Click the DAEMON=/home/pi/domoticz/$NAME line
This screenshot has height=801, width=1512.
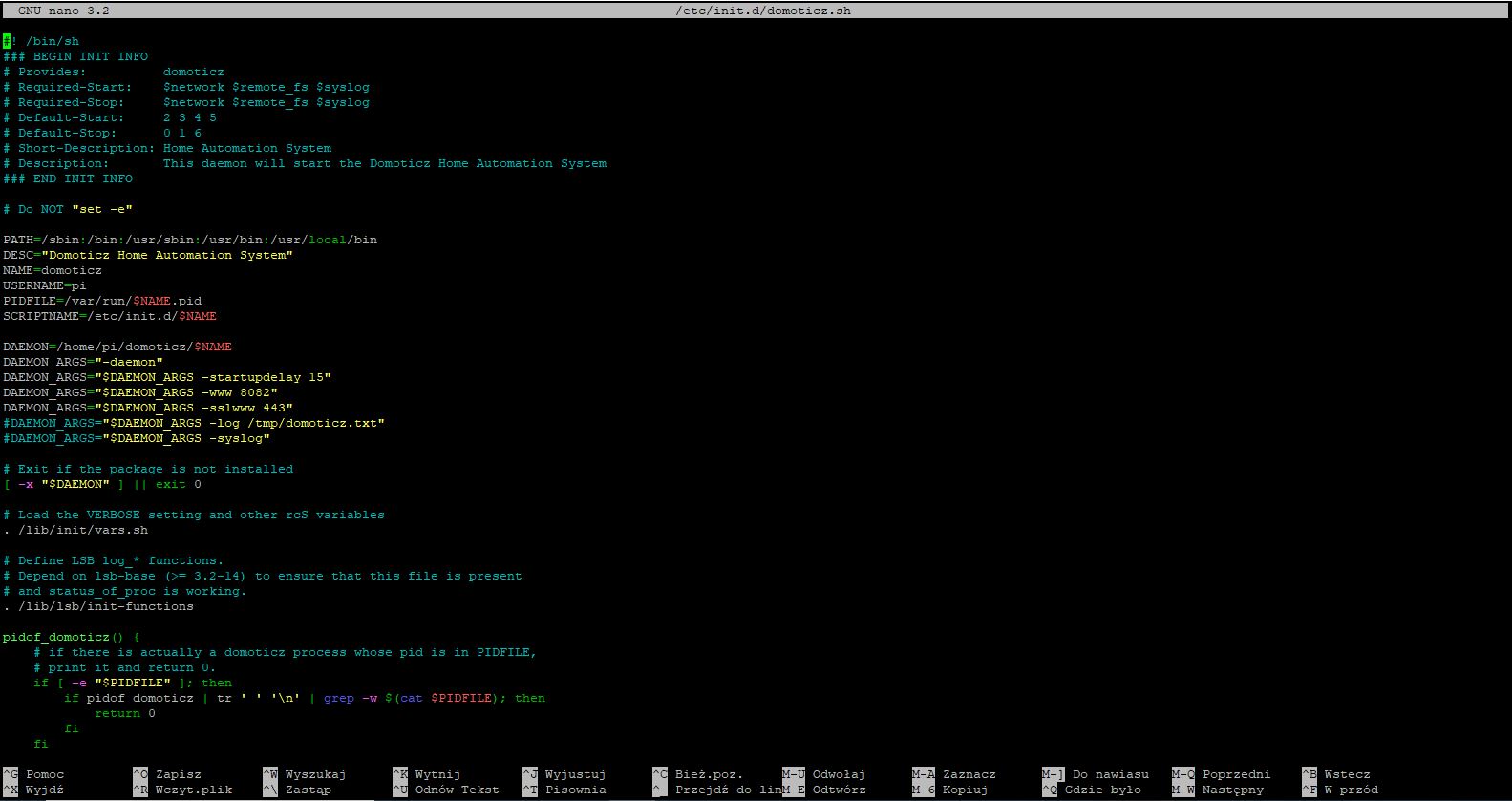pyautogui.click(x=117, y=347)
